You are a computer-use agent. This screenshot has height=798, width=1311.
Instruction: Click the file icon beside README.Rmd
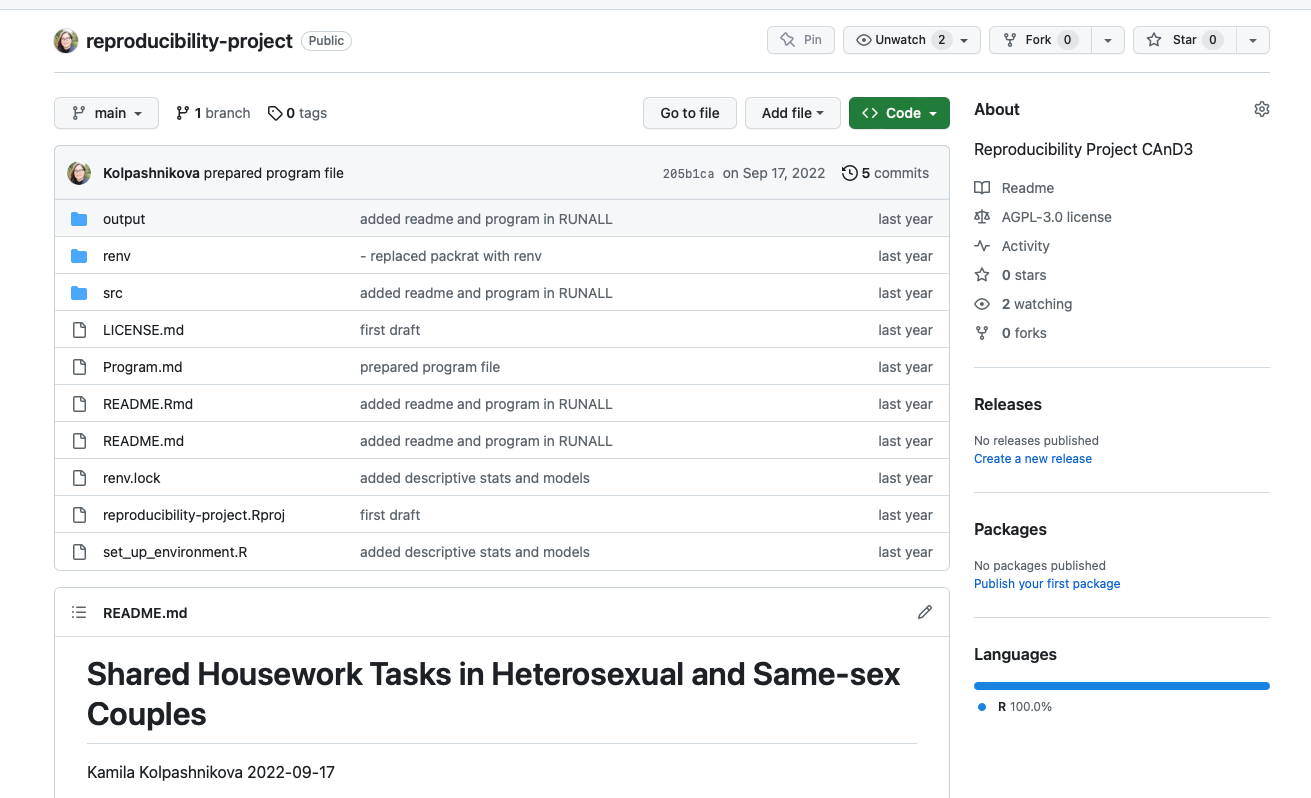[x=79, y=404]
